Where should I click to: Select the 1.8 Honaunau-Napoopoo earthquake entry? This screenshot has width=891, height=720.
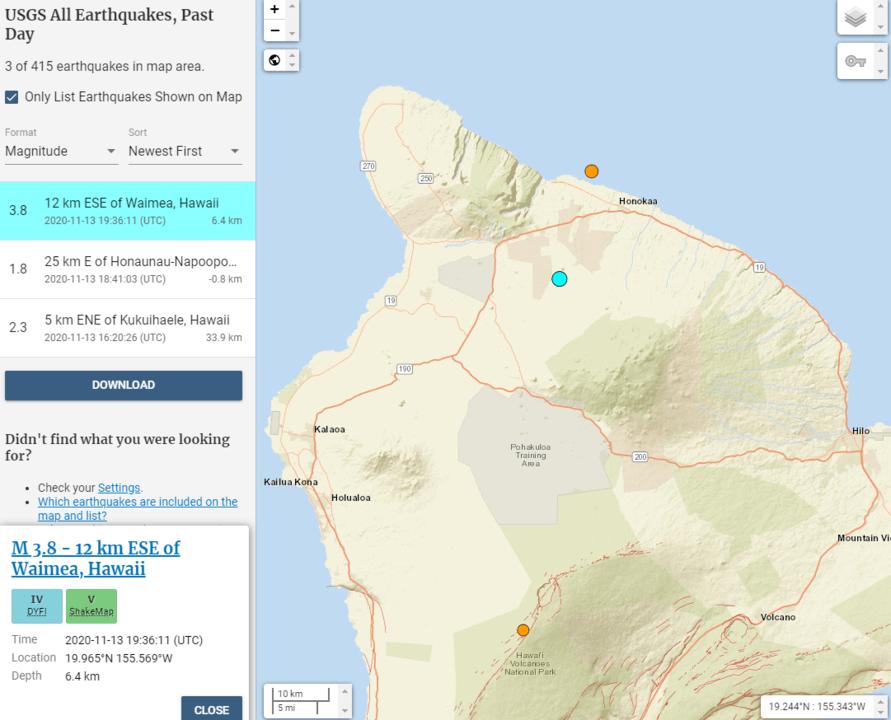pyautogui.click(x=127, y=269)
